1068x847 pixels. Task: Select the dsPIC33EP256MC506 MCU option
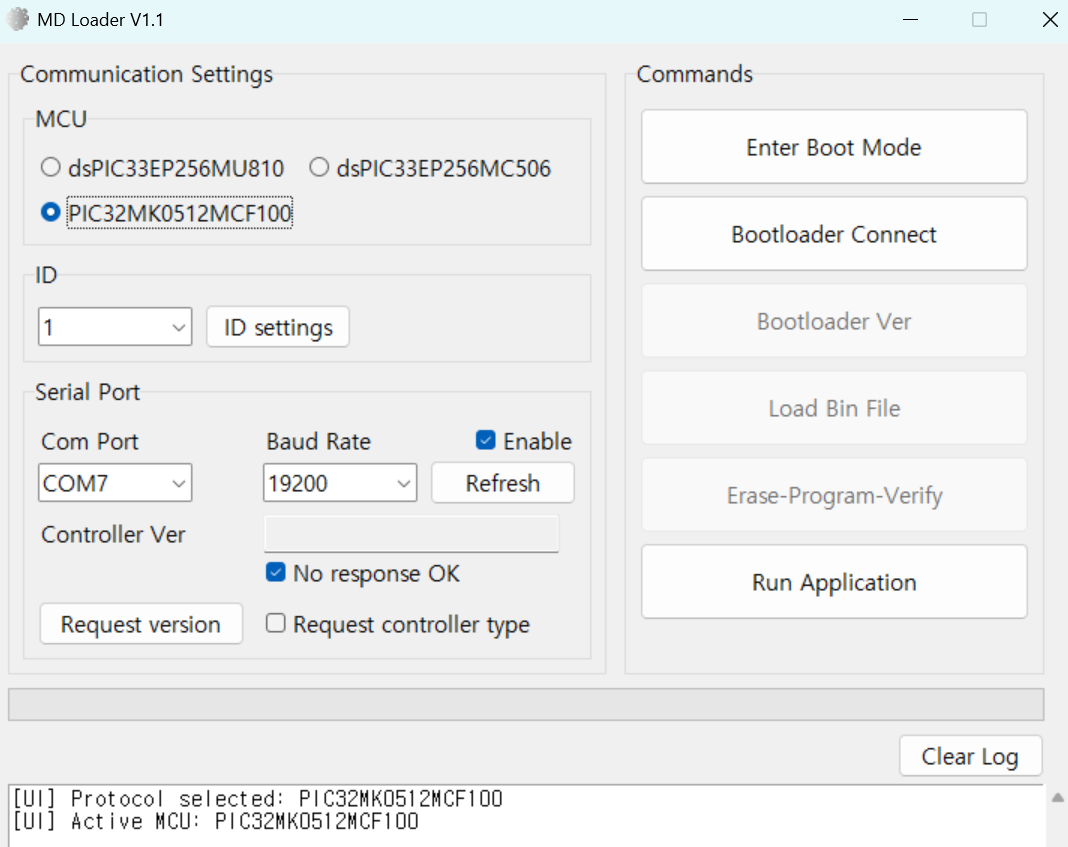[x=319, y=167]
